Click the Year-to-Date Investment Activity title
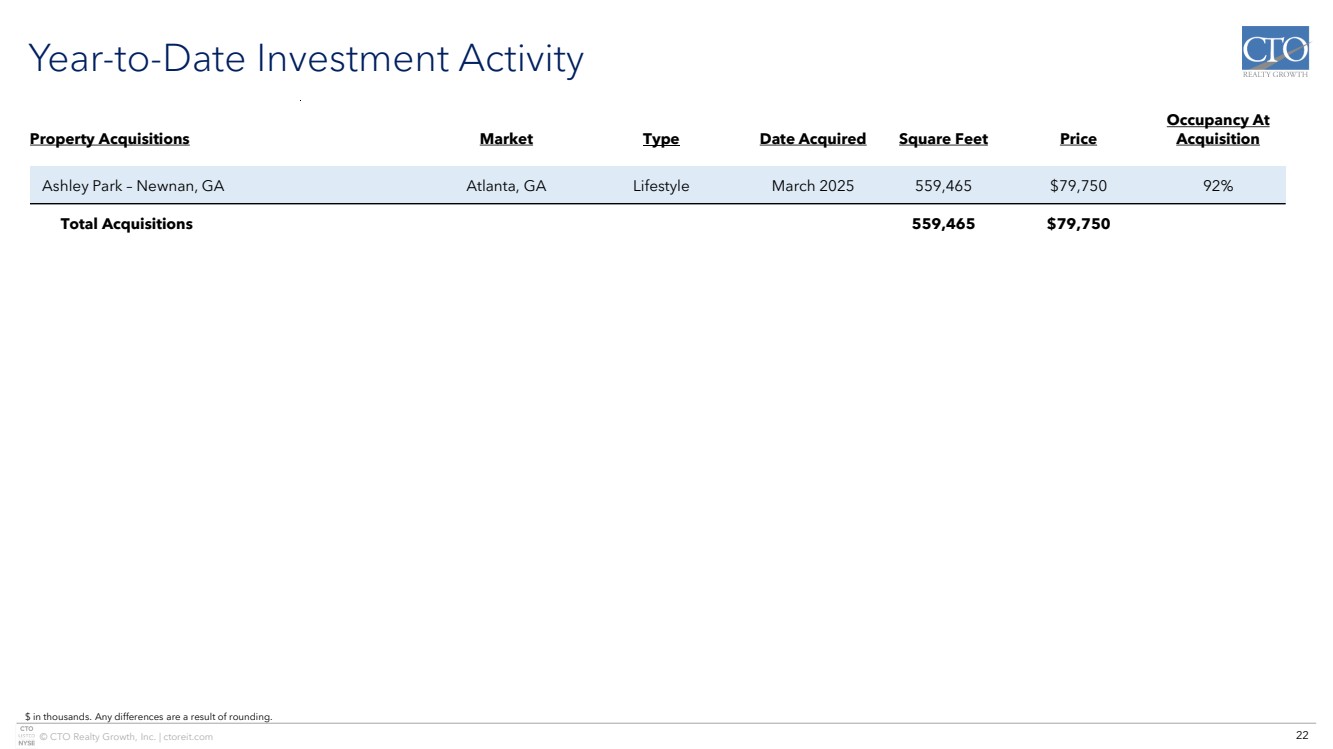The height and width of the screenshot is (749, 1333). click(306, 59)
